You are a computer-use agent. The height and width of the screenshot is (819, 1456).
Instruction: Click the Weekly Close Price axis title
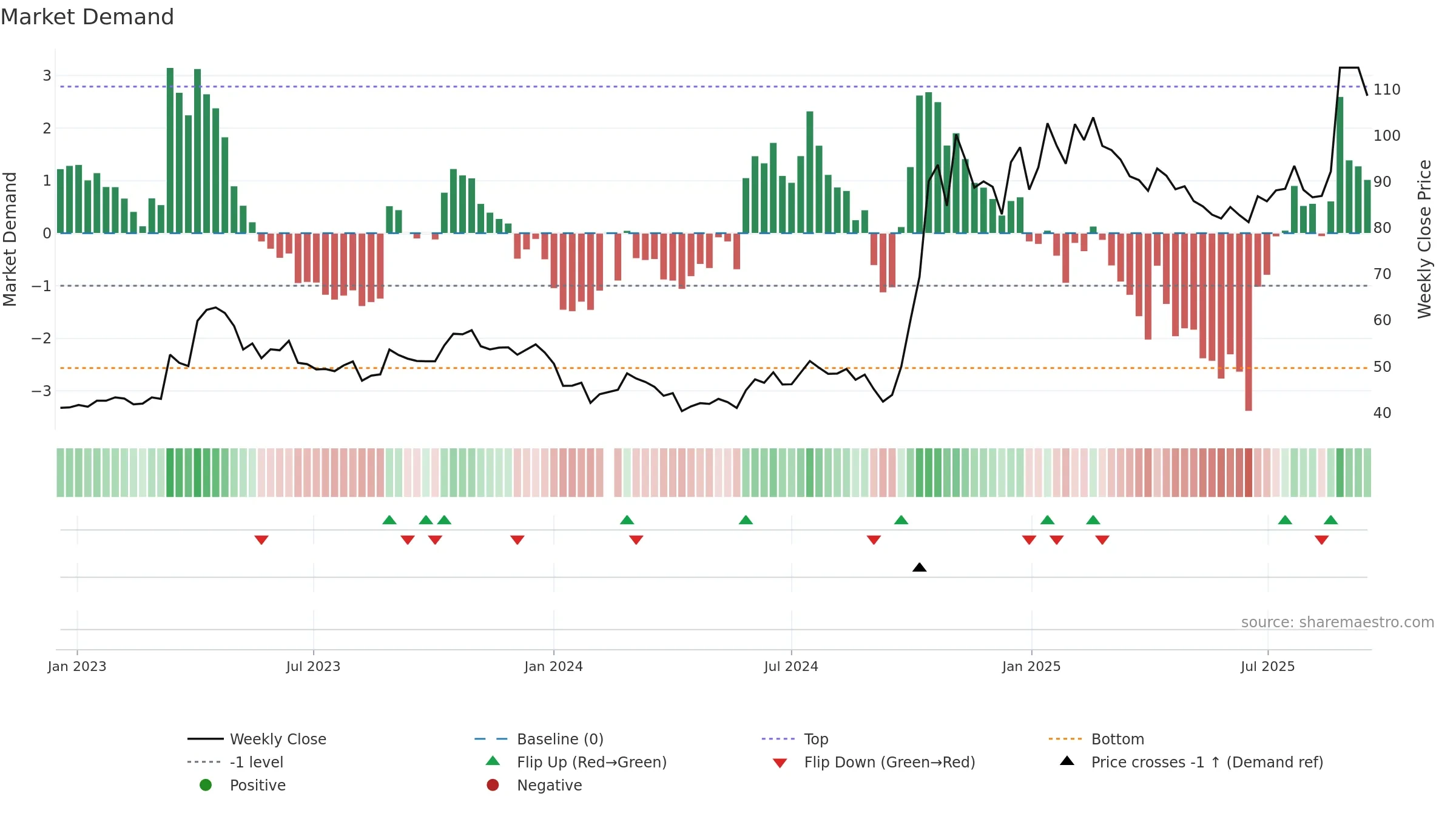click(x=1424, y=239)
